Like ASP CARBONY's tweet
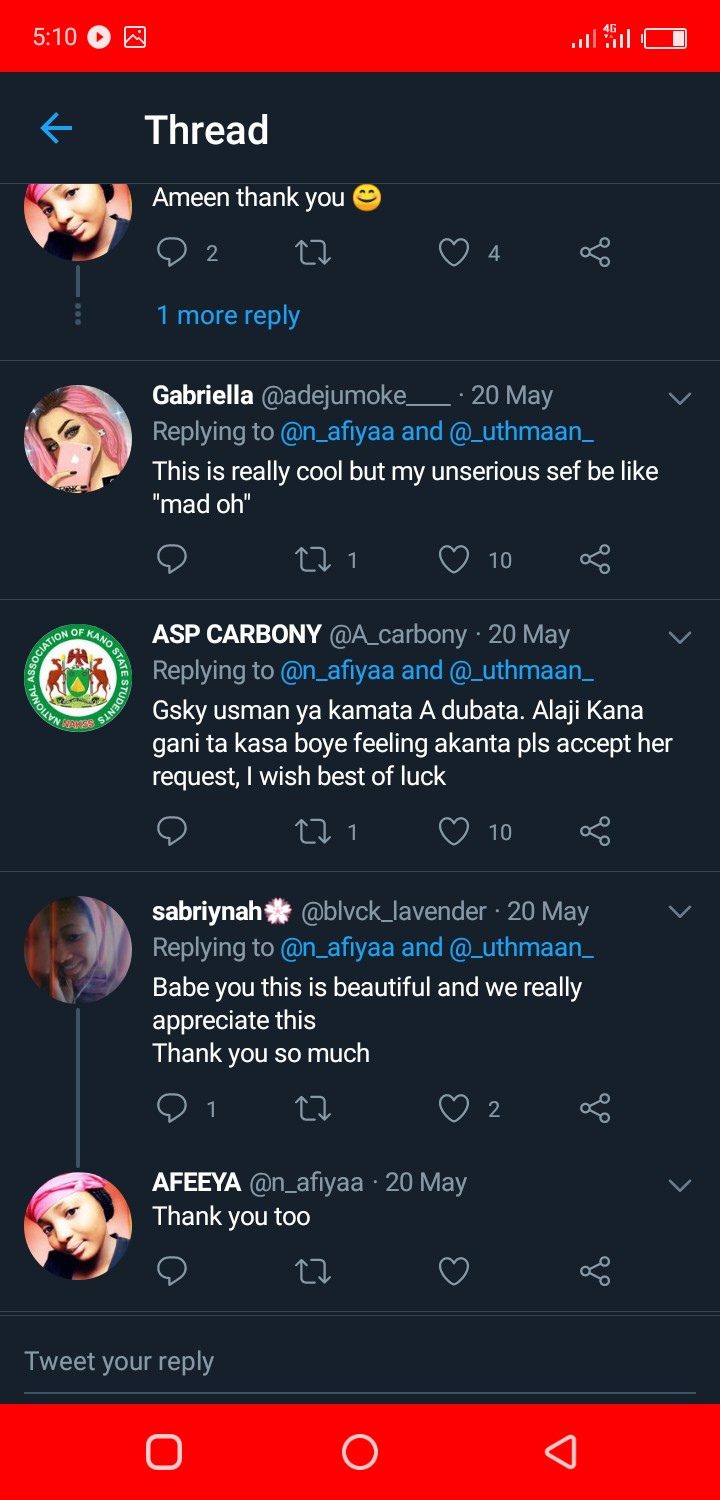This screenshot has height=1500, width=720. (x=454, y=831)
